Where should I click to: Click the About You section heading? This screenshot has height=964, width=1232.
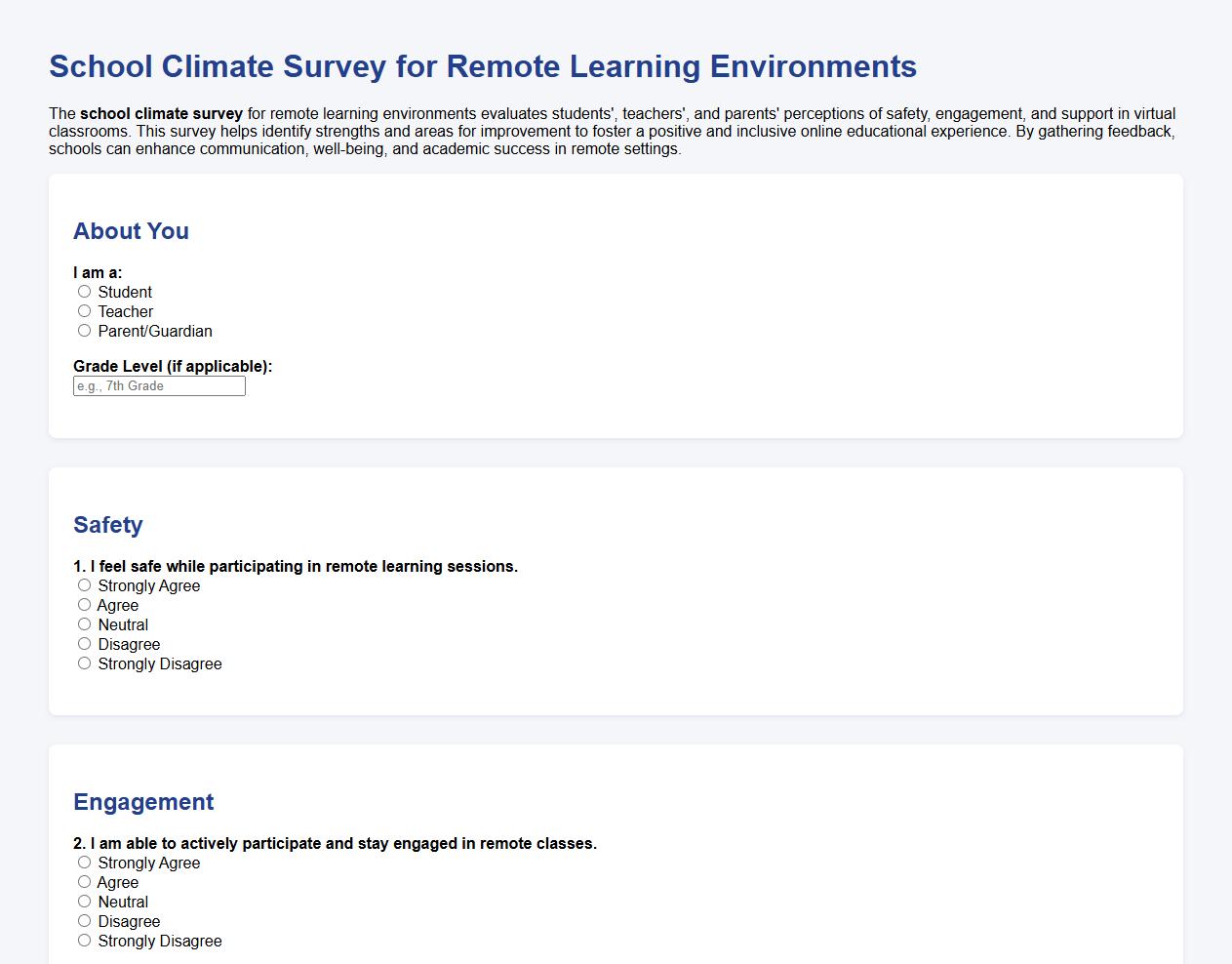[131, 231]
